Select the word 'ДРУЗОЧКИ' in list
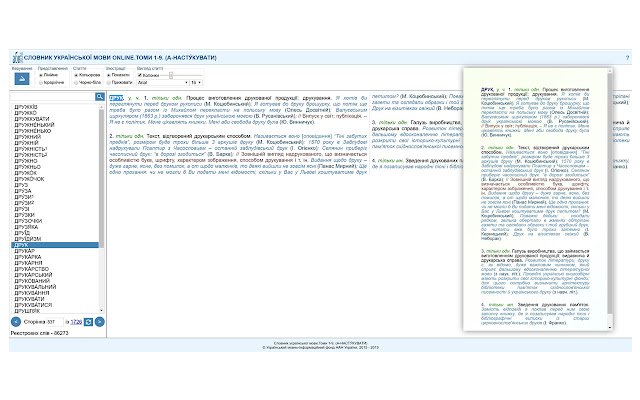The image size is (640, 400). (x=28, y=221)
